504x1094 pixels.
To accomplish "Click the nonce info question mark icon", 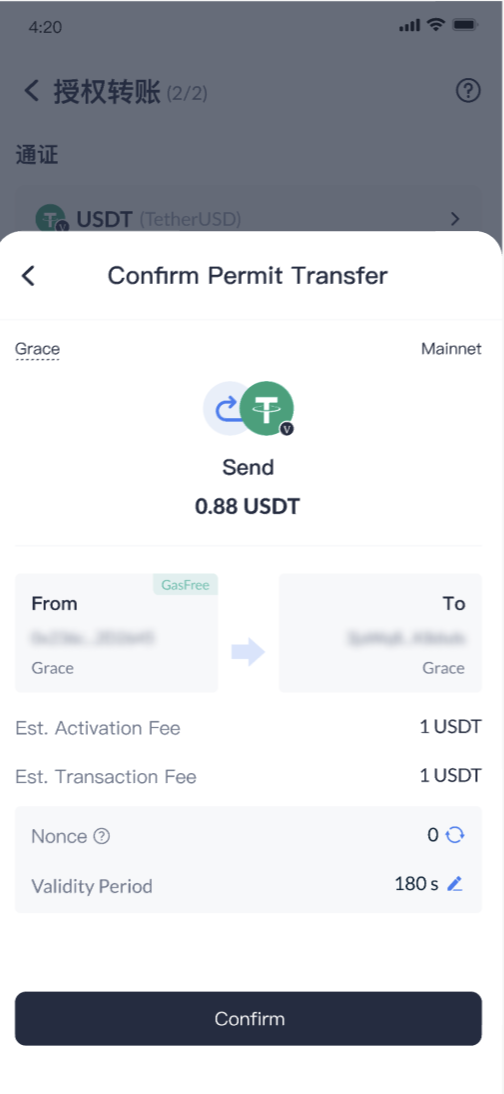I will (x=101, y=836).
